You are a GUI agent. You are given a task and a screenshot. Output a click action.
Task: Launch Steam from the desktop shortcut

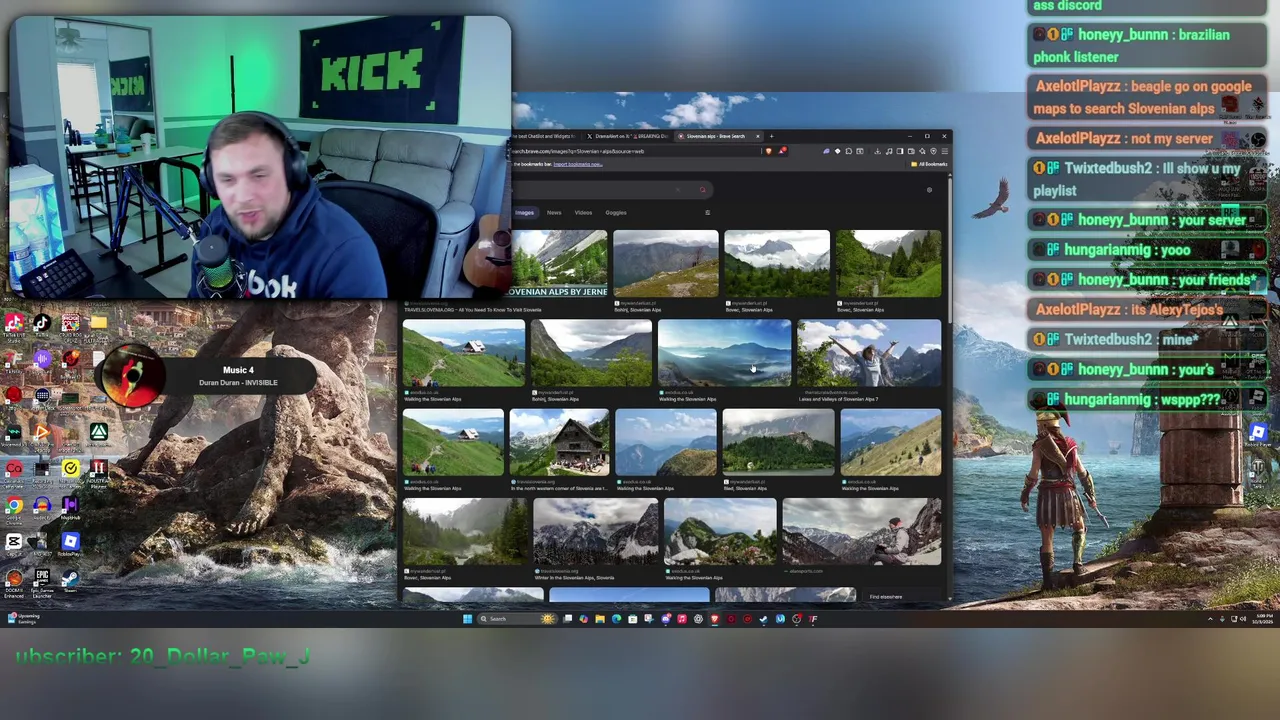70,579
